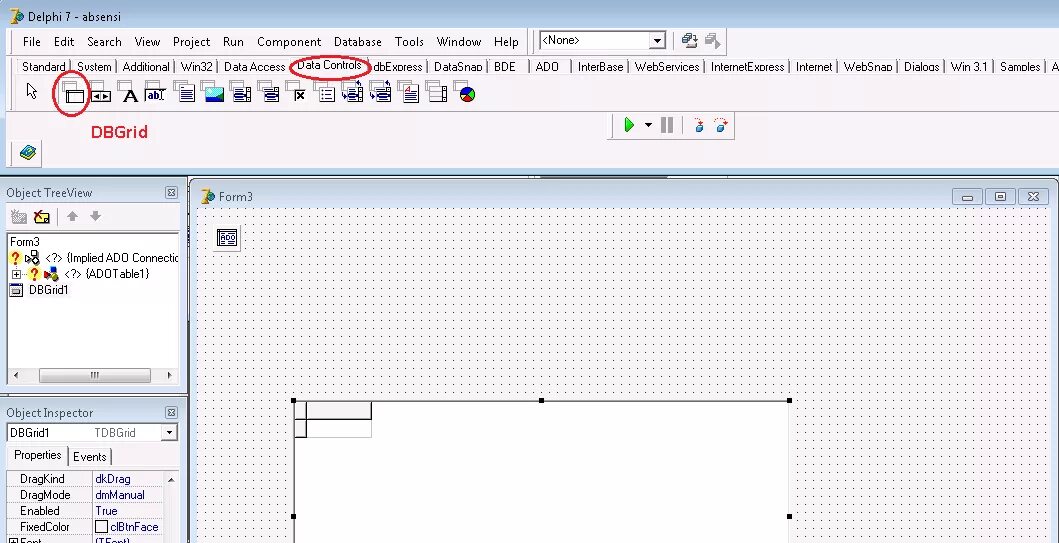1059x543 pixels.
Task: Open the Window menu
Action: (x=459, y=42)
